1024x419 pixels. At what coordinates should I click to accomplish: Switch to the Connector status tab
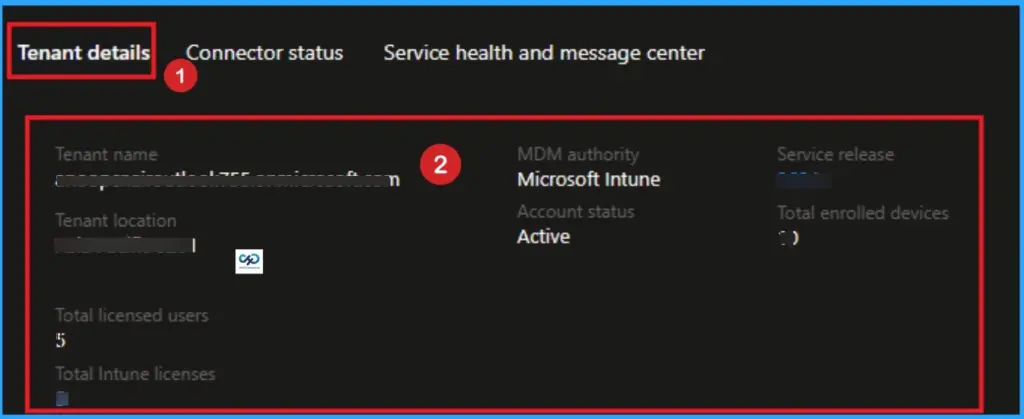click(x=264, y=53)
